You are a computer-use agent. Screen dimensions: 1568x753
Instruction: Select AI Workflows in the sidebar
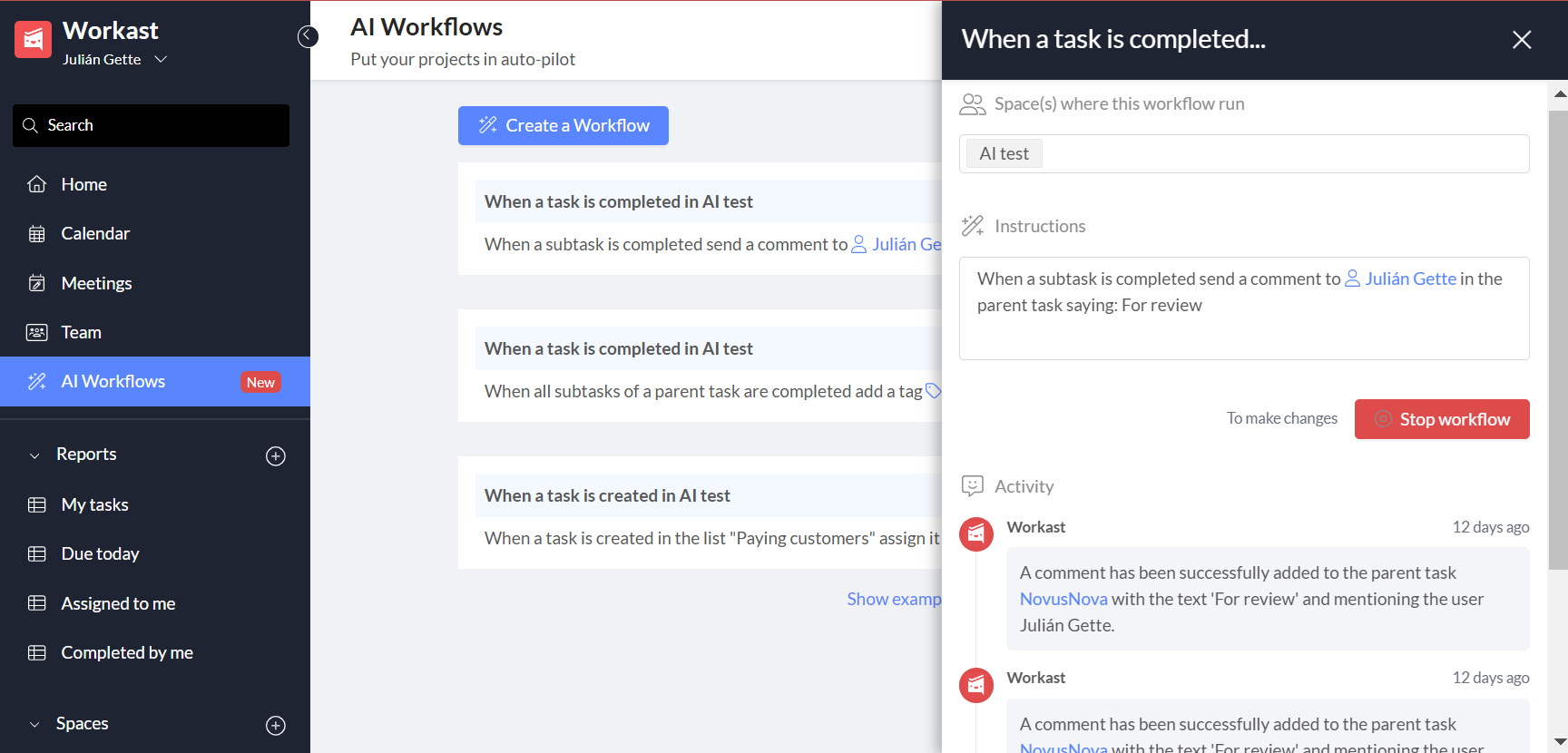pyautogui.click(x=155, y=381)
